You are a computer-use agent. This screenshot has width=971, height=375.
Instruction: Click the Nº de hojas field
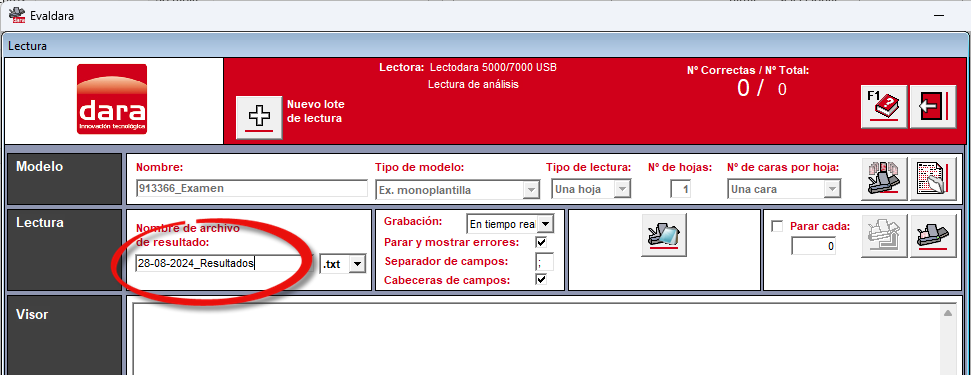pos(681,189)
